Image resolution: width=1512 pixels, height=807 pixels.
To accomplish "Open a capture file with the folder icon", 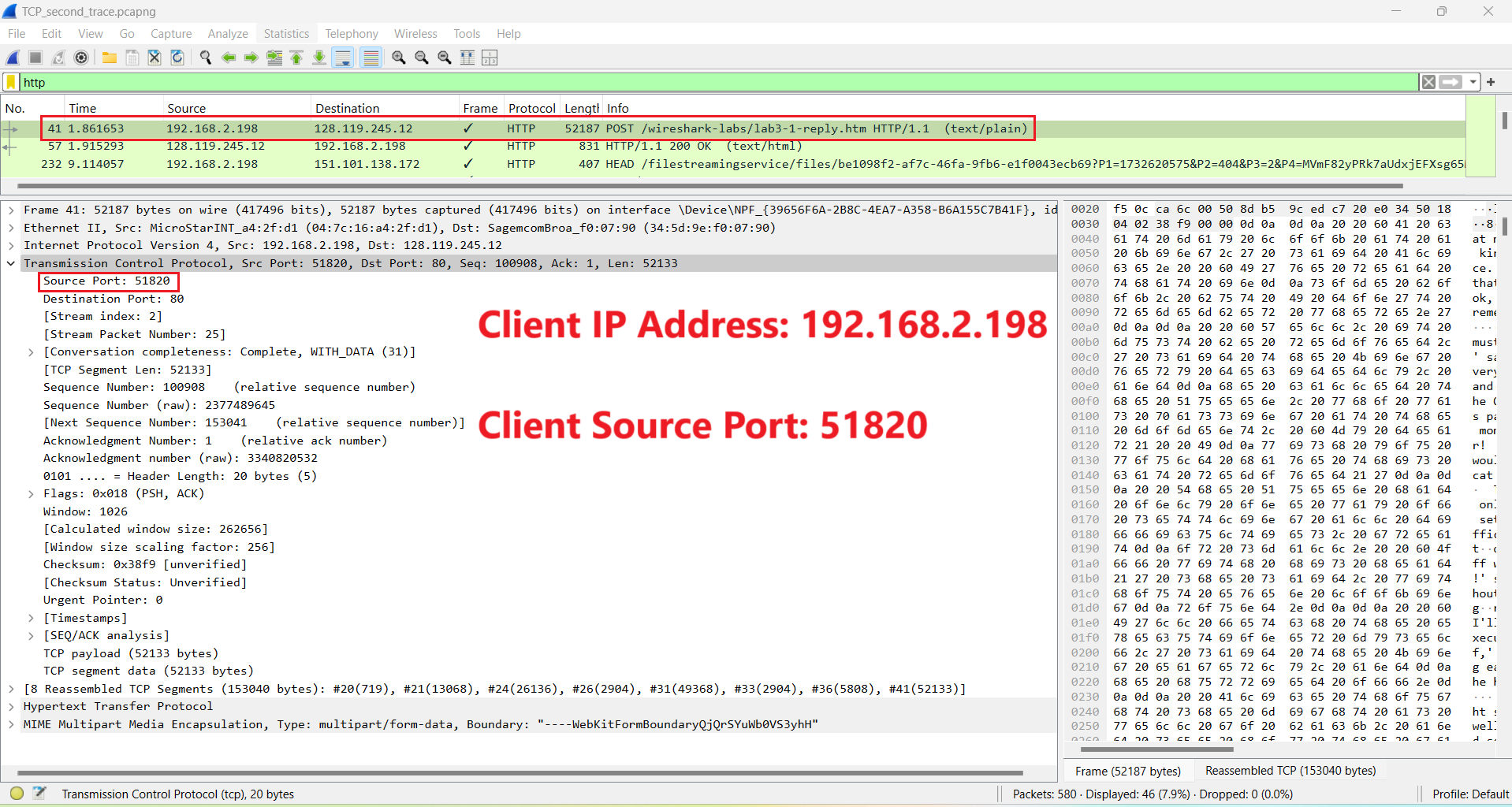I will 110,58.
